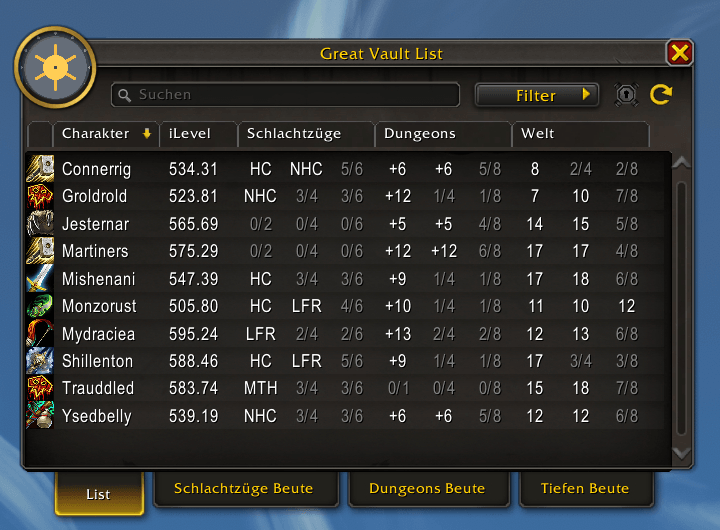
Task: Select the Monzorust character name
Action: coord(99,306)
